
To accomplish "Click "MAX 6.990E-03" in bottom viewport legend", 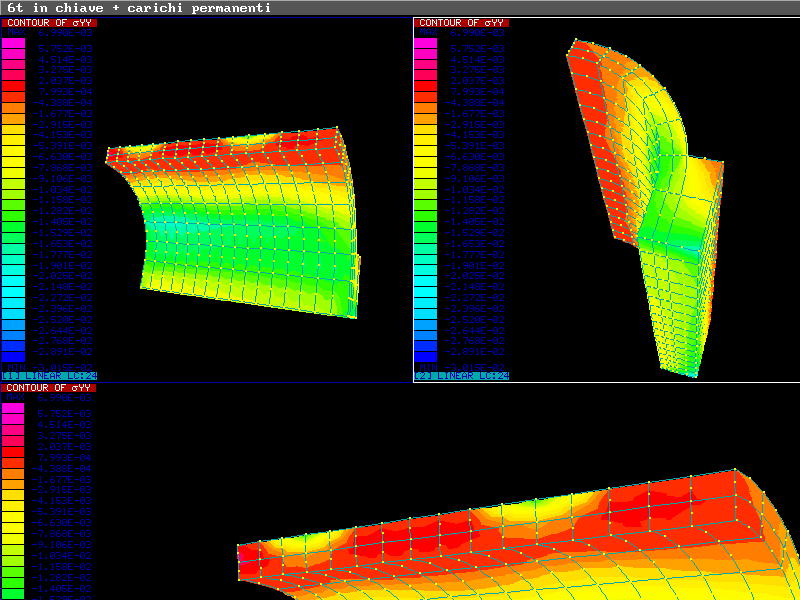I will pos(49,397).
